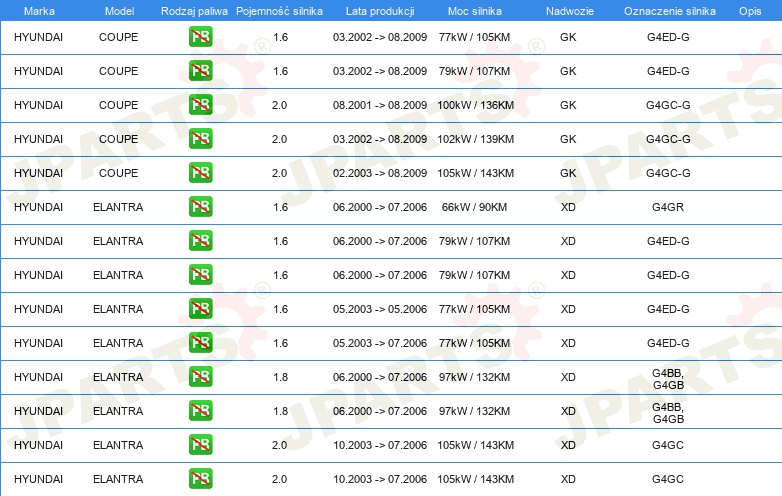Image resolution: width=782 pixels, height=496 pixels.
Task: Select G4GC-G in the 100kW / 136KM row
Action: [x=668, y=105]
